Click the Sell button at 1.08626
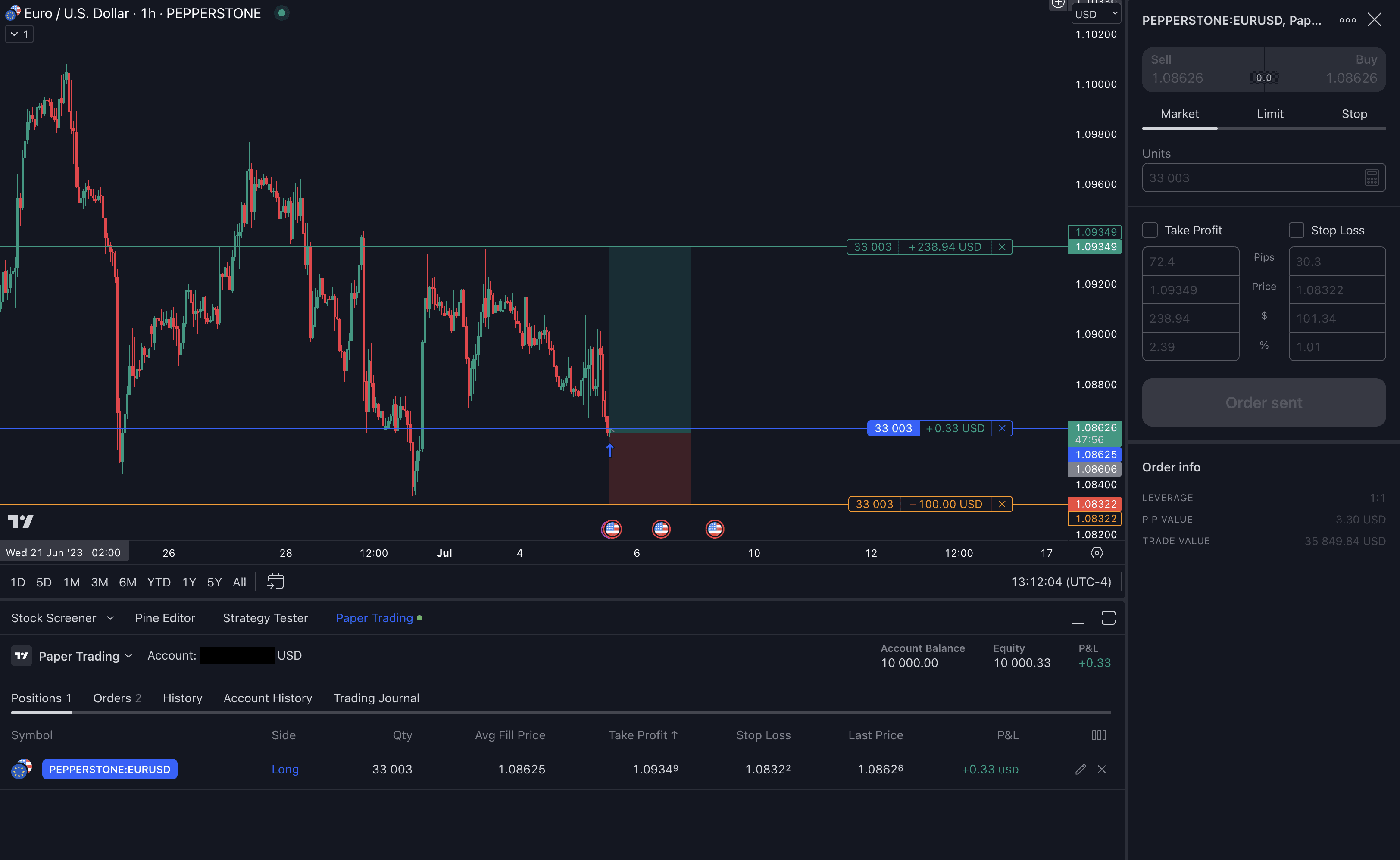1400x860 pixels. [1195, 69]
